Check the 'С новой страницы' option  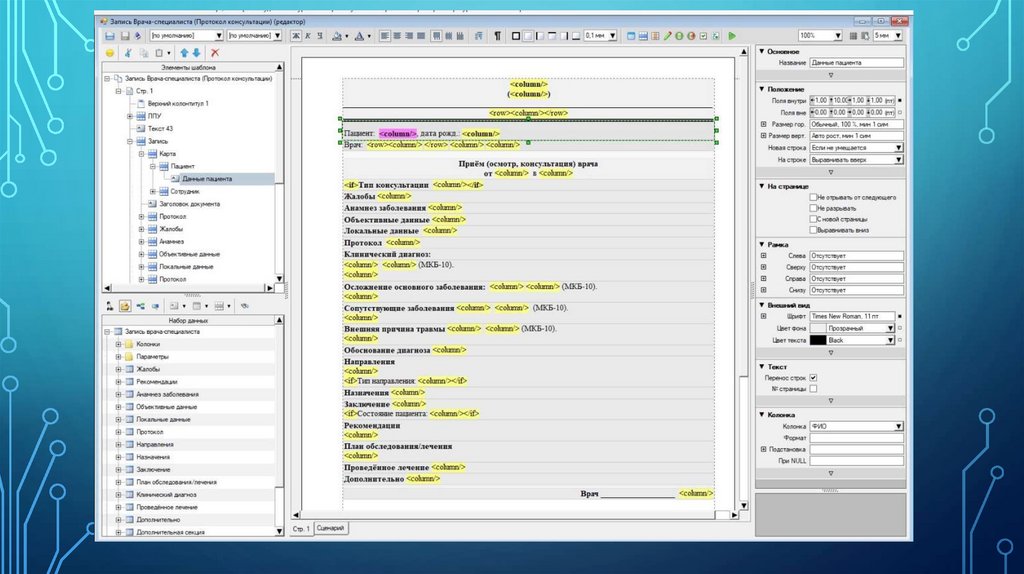(813, 218)
